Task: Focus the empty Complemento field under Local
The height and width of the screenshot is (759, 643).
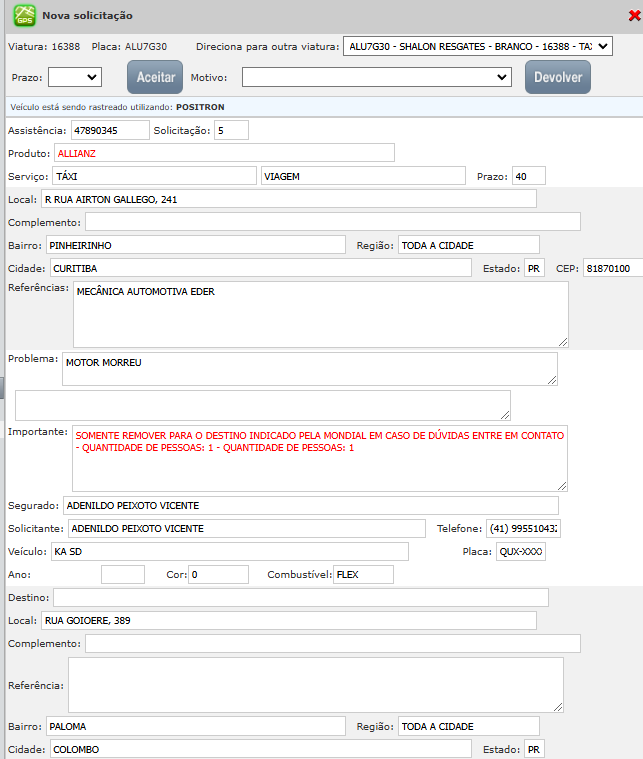Action: point(332,222)
